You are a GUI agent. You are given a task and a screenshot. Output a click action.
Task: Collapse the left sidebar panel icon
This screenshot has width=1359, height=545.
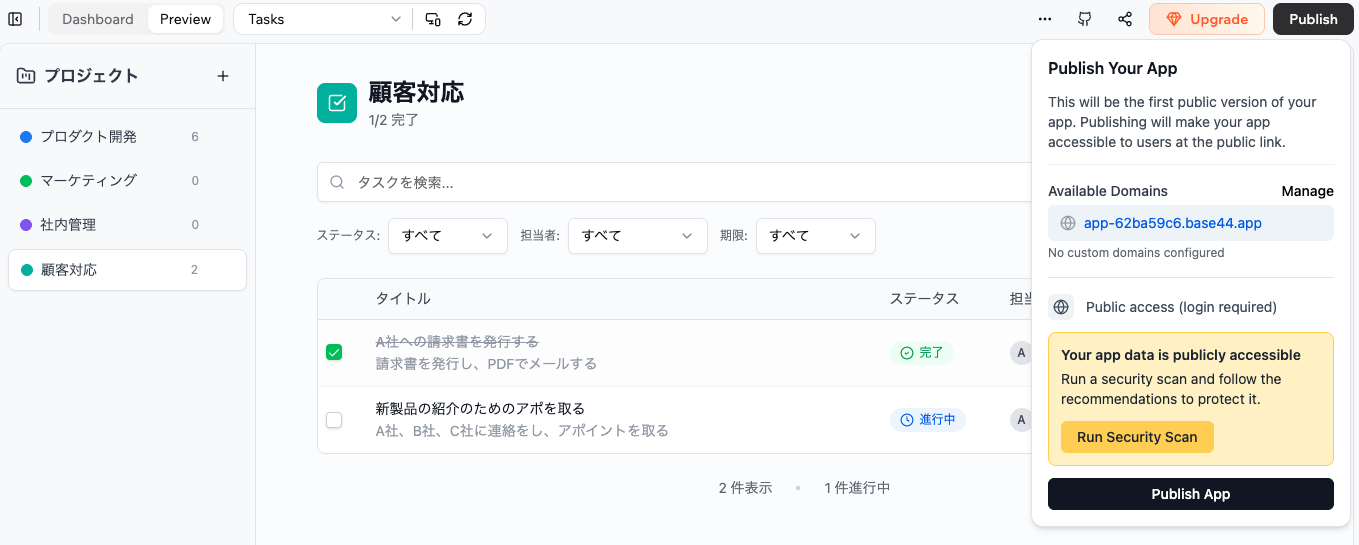[15, 19]
